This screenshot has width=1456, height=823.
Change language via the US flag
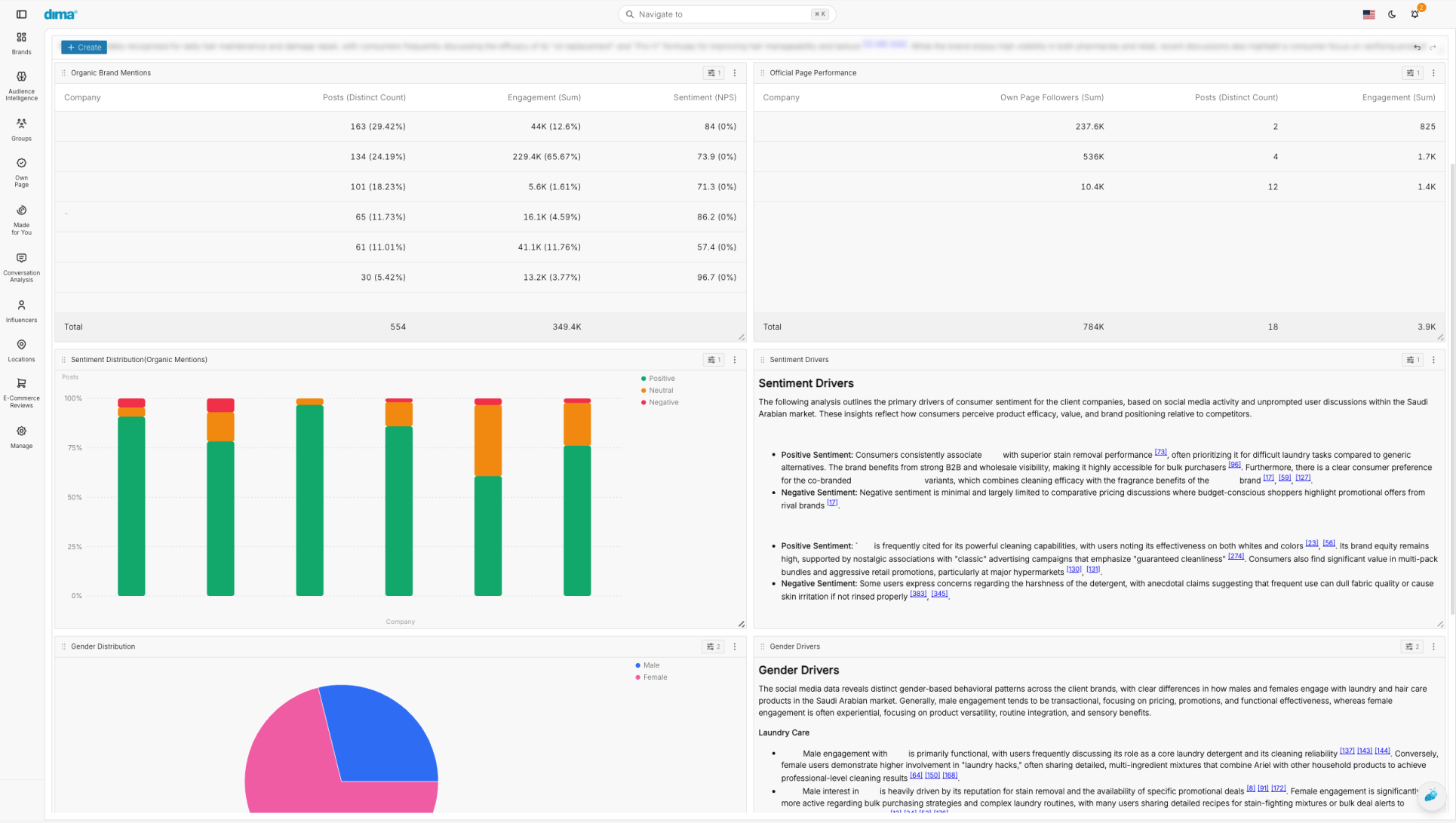pyautogui.click(x=1368, y=14)
